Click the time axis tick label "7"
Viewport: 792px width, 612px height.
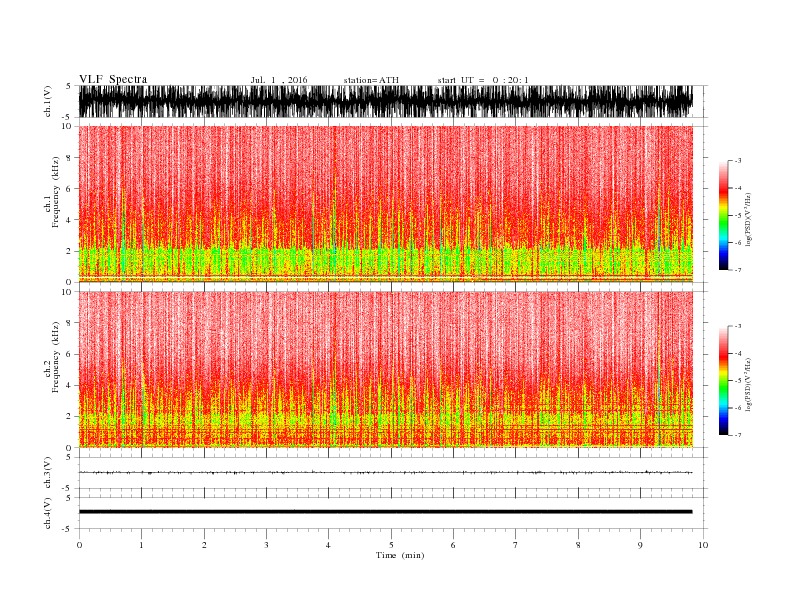click(x=516, y=545)
